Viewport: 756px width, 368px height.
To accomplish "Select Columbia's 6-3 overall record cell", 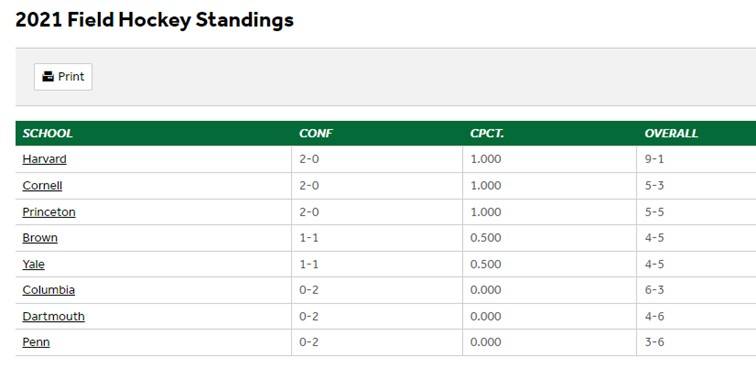I will (x=696, y=290).
